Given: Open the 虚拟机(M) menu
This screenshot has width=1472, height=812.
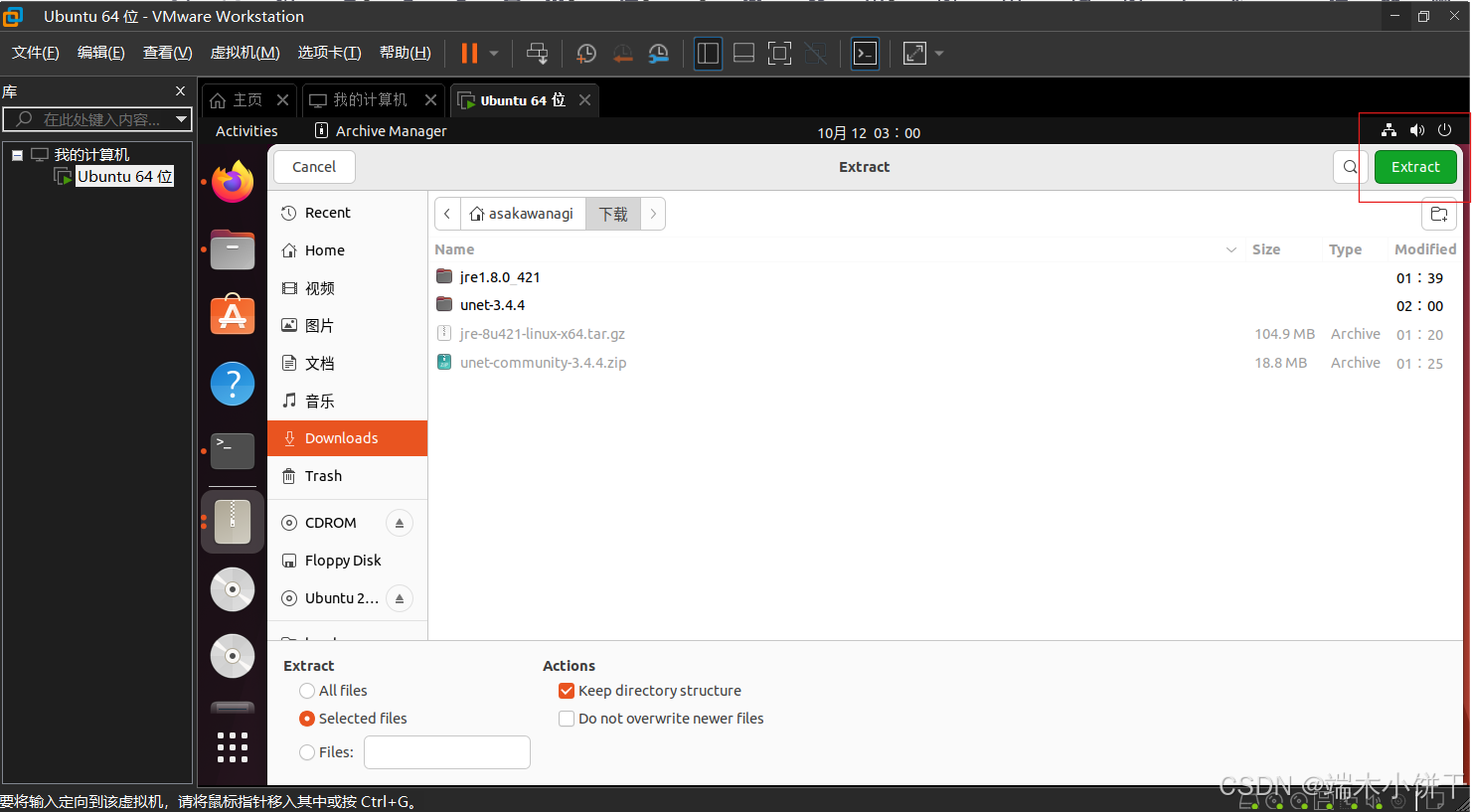Looking at the screenshot, I should click(245, 53).
